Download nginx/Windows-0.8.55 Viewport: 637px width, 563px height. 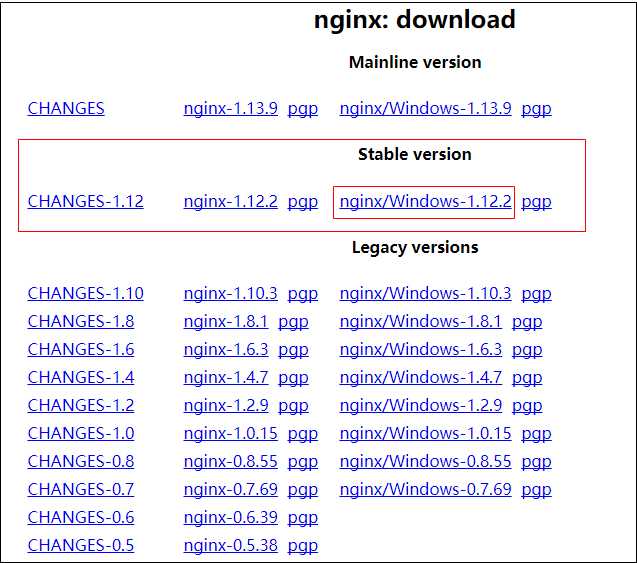click(x=425, y=461)
